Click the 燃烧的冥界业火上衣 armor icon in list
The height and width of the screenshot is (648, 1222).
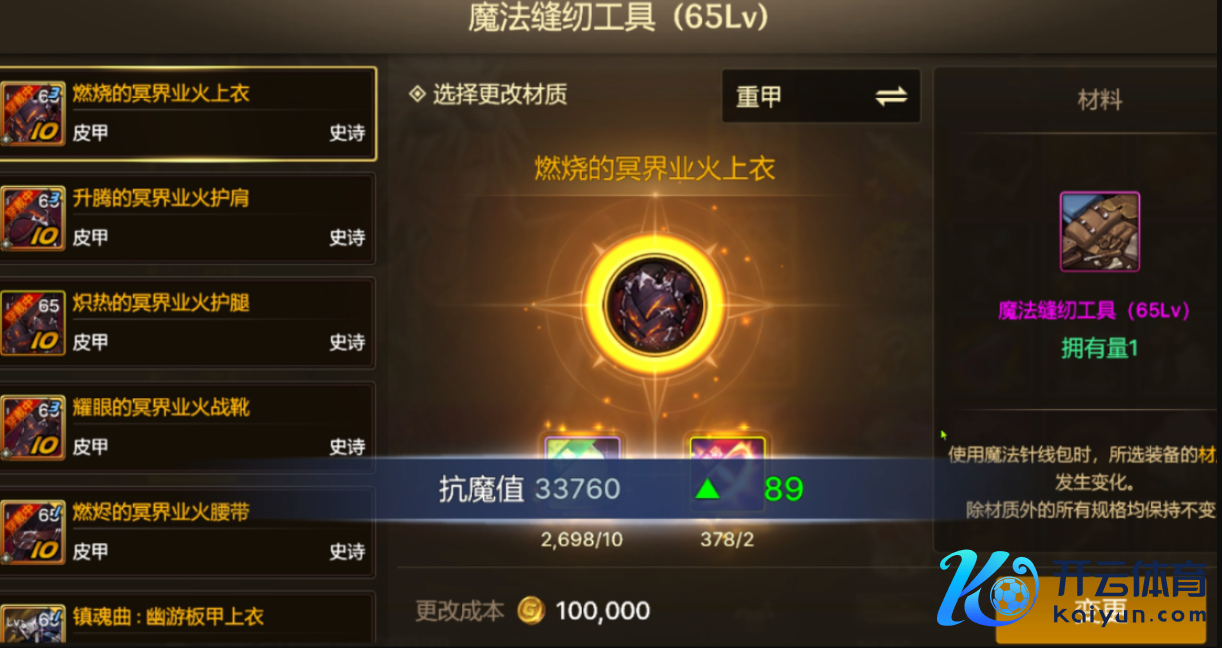[x=33, y=114]
